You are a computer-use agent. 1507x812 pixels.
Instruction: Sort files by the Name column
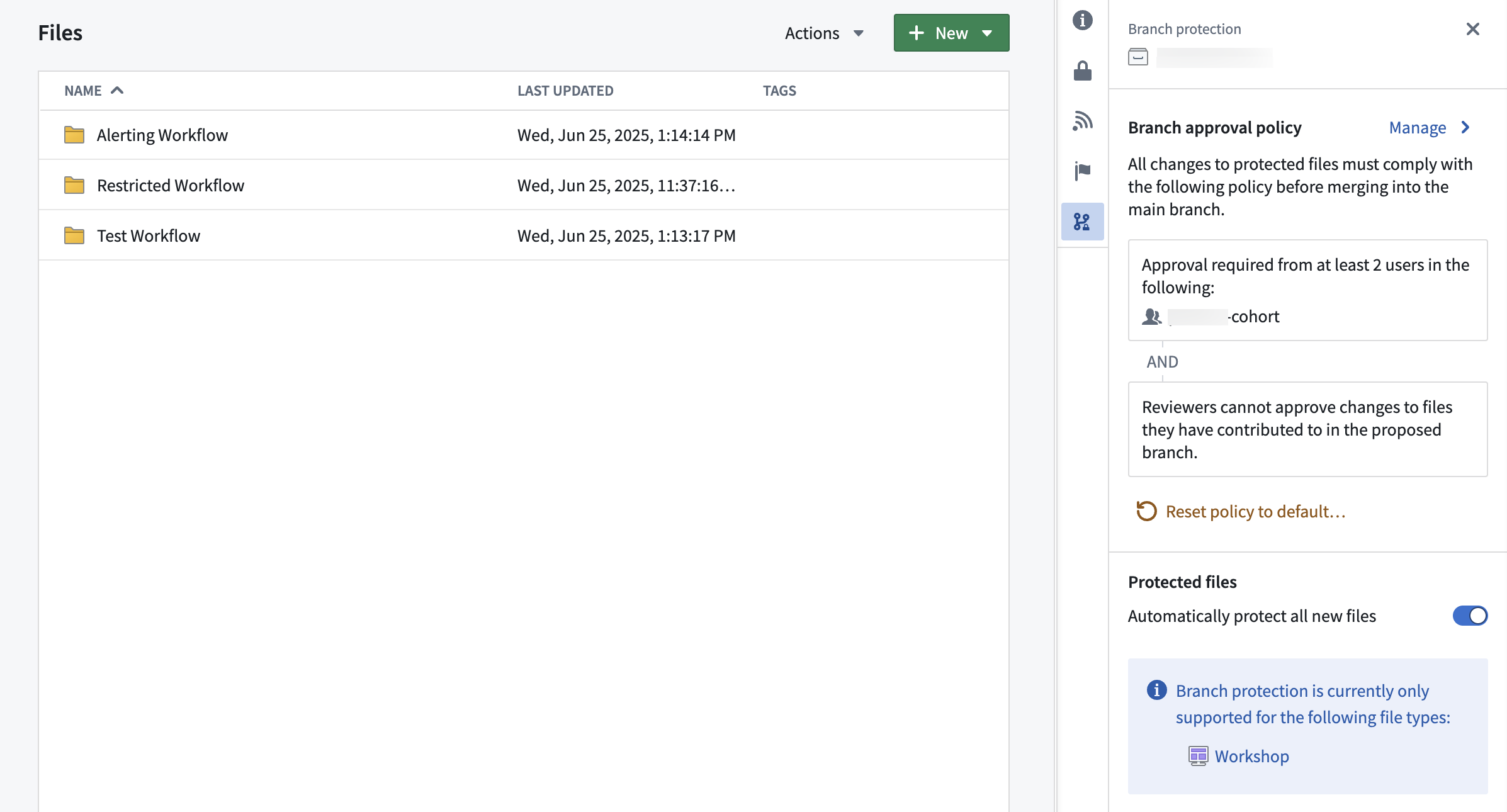(82, 90)
